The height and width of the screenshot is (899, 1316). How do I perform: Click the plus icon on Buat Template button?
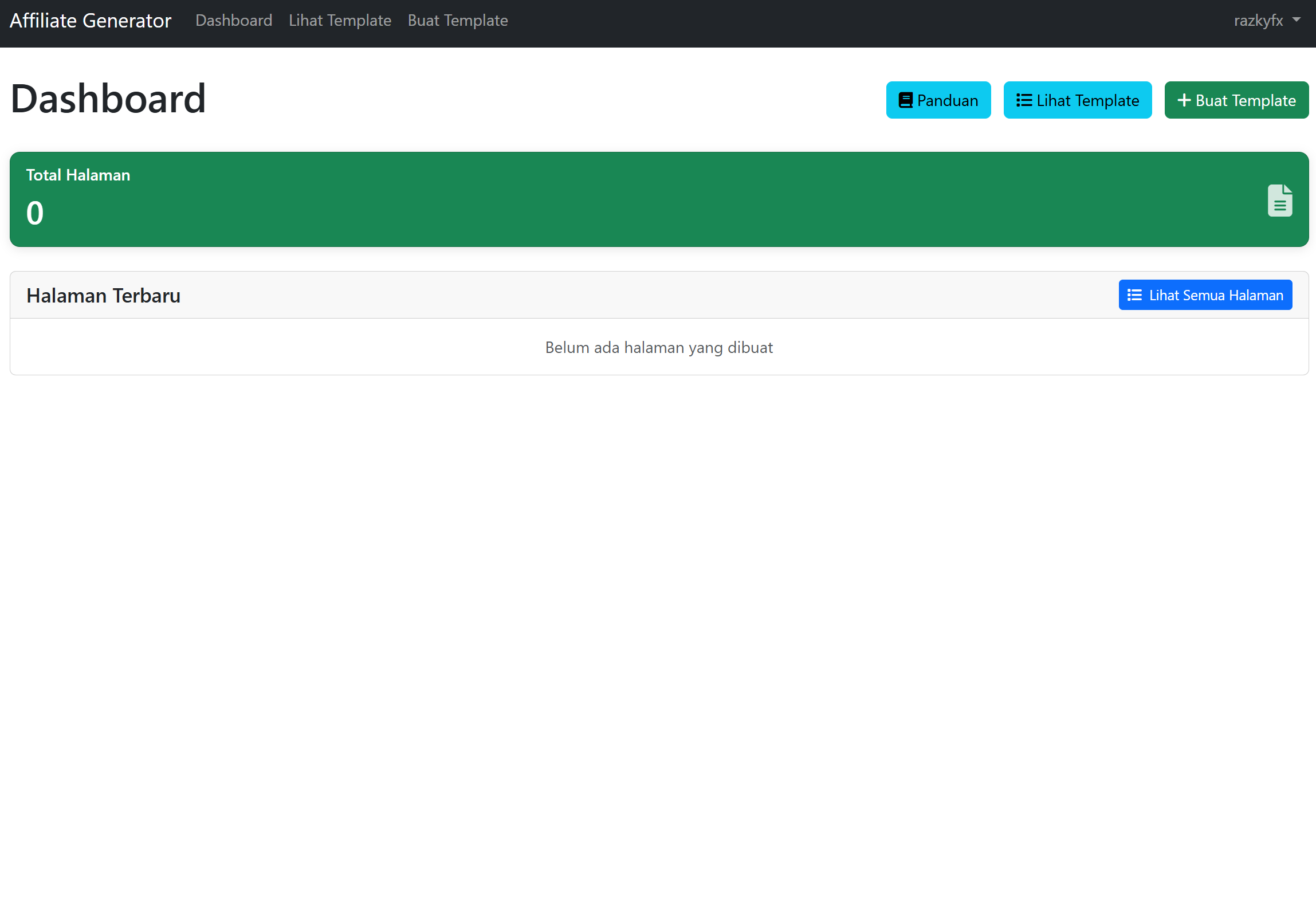click(1184, 100)
